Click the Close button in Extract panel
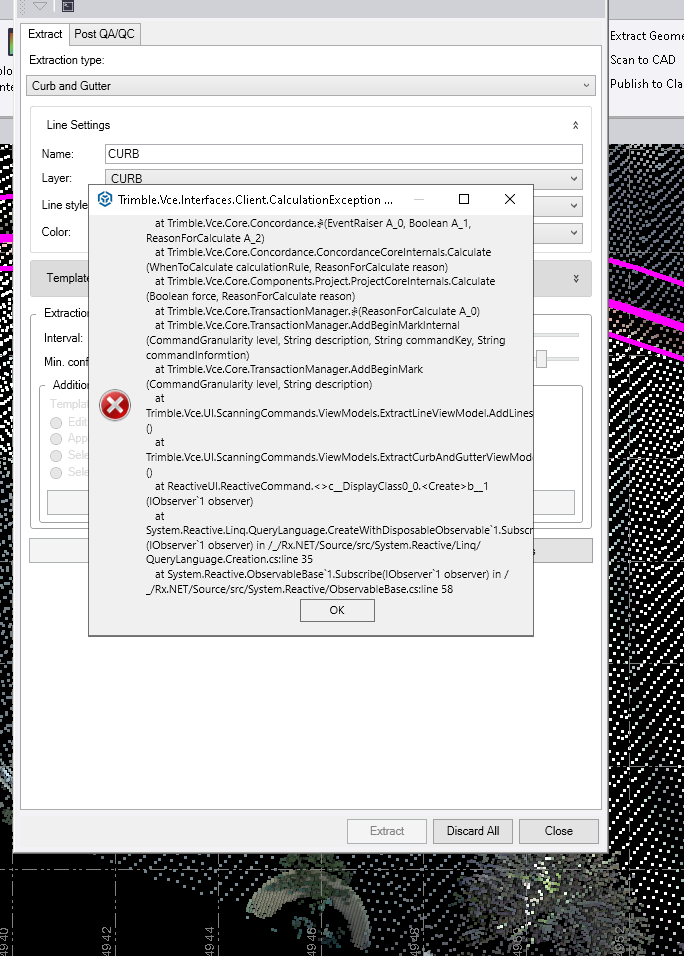Viewport: 684px width, 956px height. (x=558, y=831)
